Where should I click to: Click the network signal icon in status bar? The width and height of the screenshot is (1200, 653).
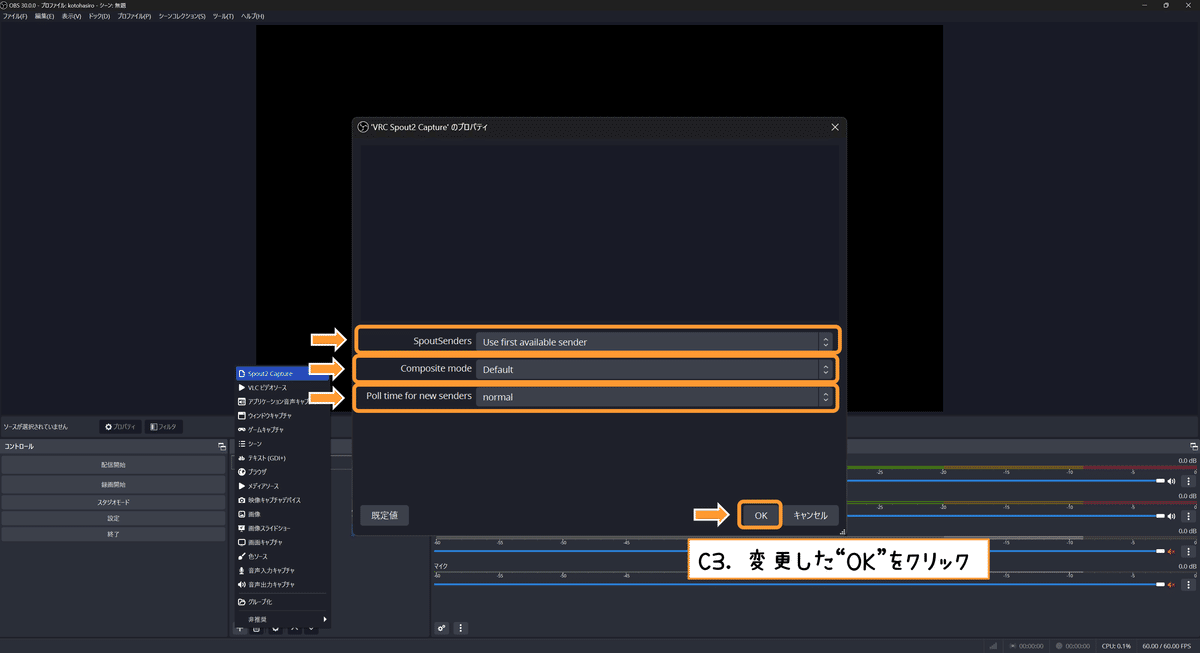[993, 645]
